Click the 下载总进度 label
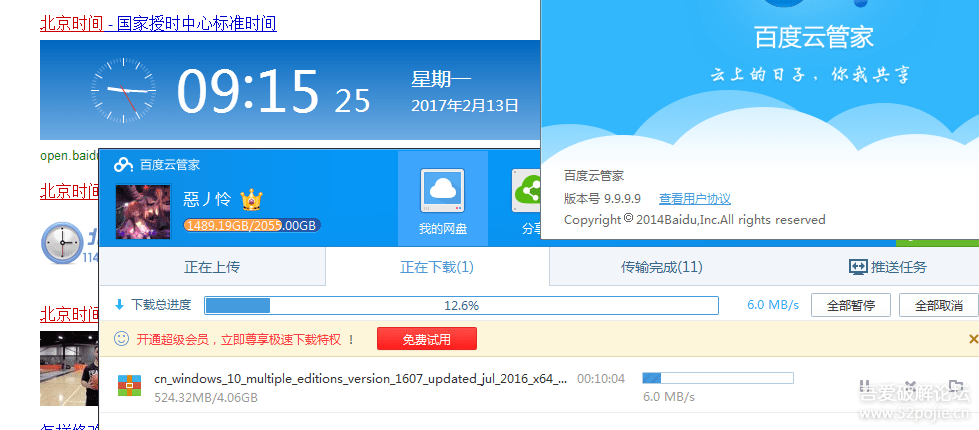979x430 pixels. [x=161, y=305]
